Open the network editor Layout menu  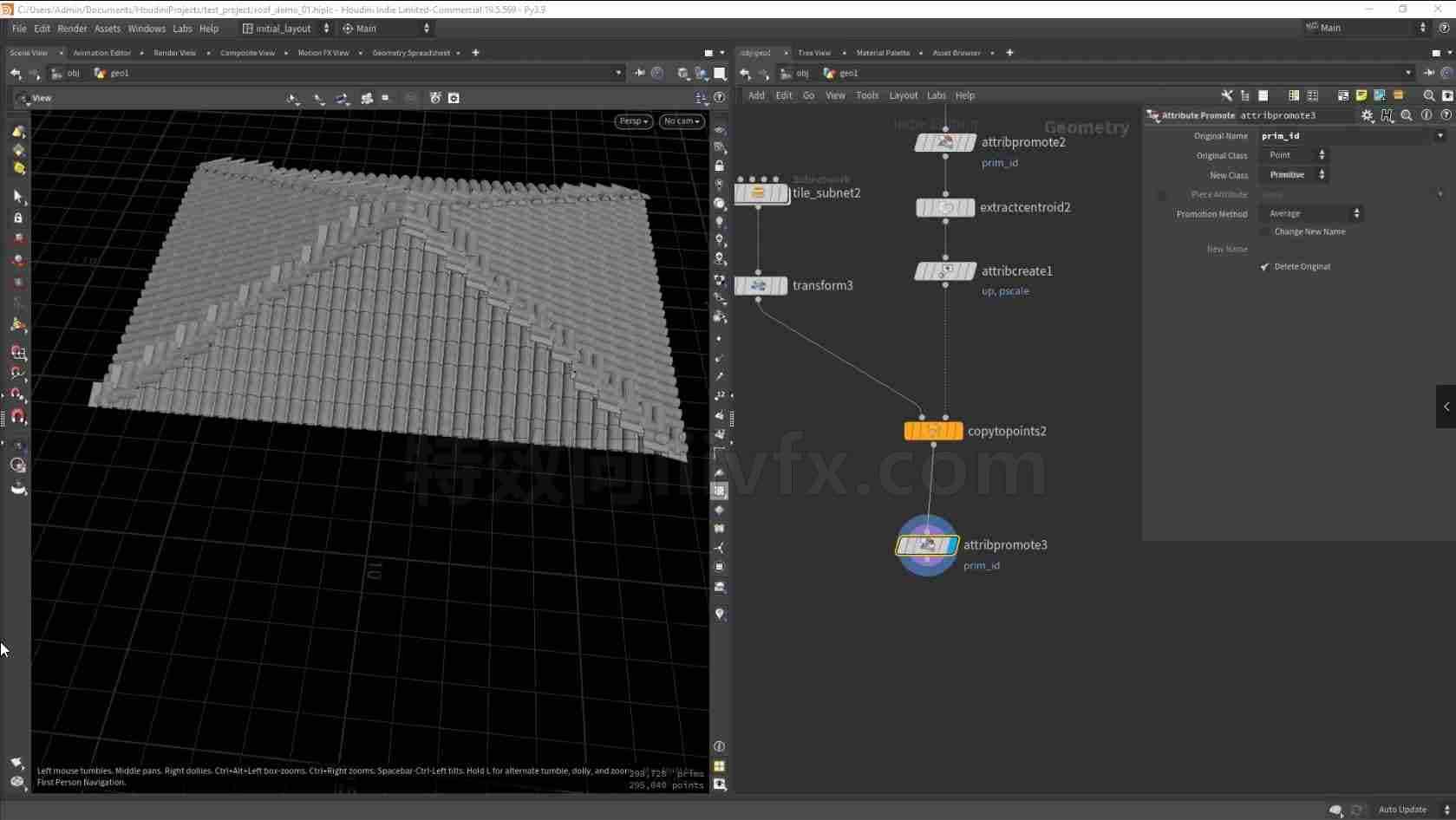coord(903,96)
